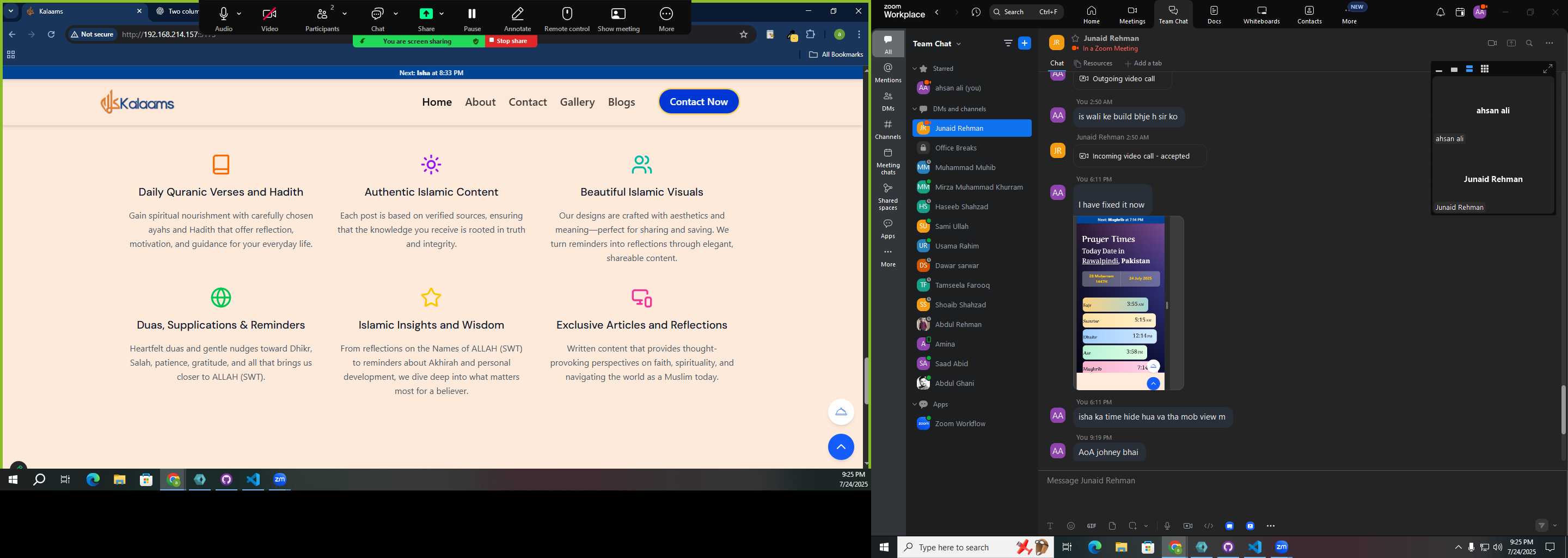Collapse the Apps section in chat list
This screenshot has width=1568, height=558.
point(914,404)
